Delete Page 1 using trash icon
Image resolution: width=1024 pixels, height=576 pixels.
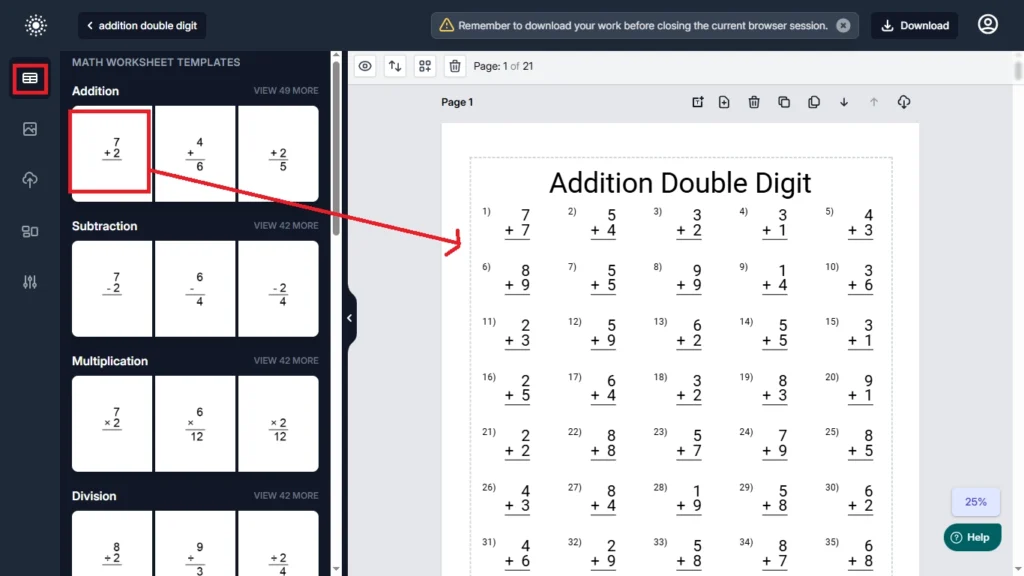(754, 102)
